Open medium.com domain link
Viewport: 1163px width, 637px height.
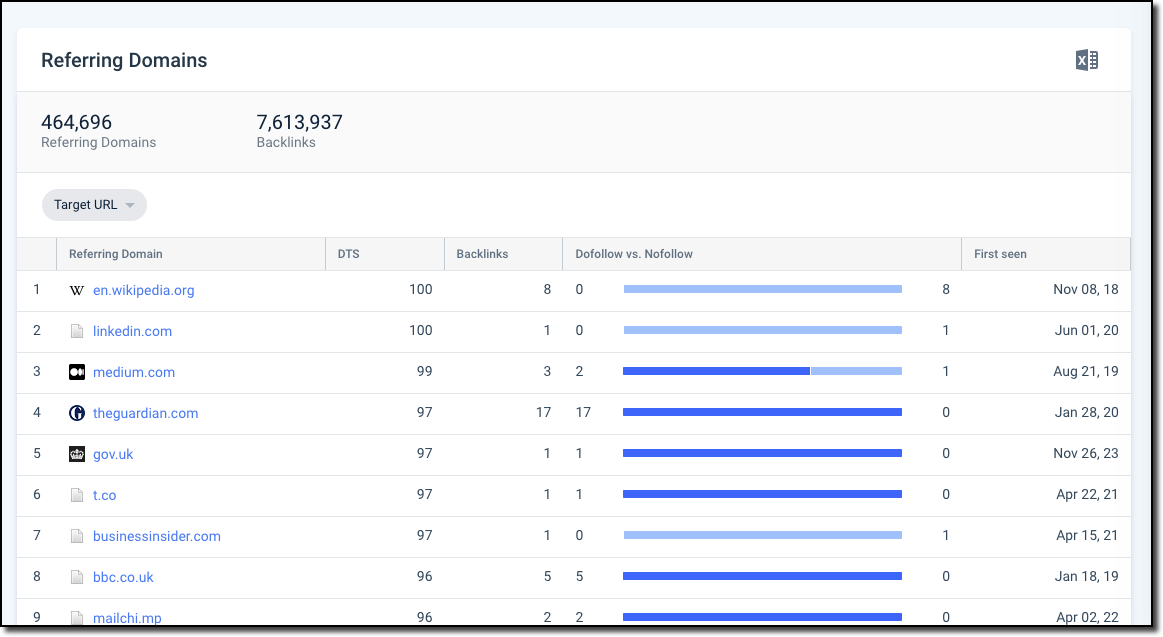click(134, 372)
